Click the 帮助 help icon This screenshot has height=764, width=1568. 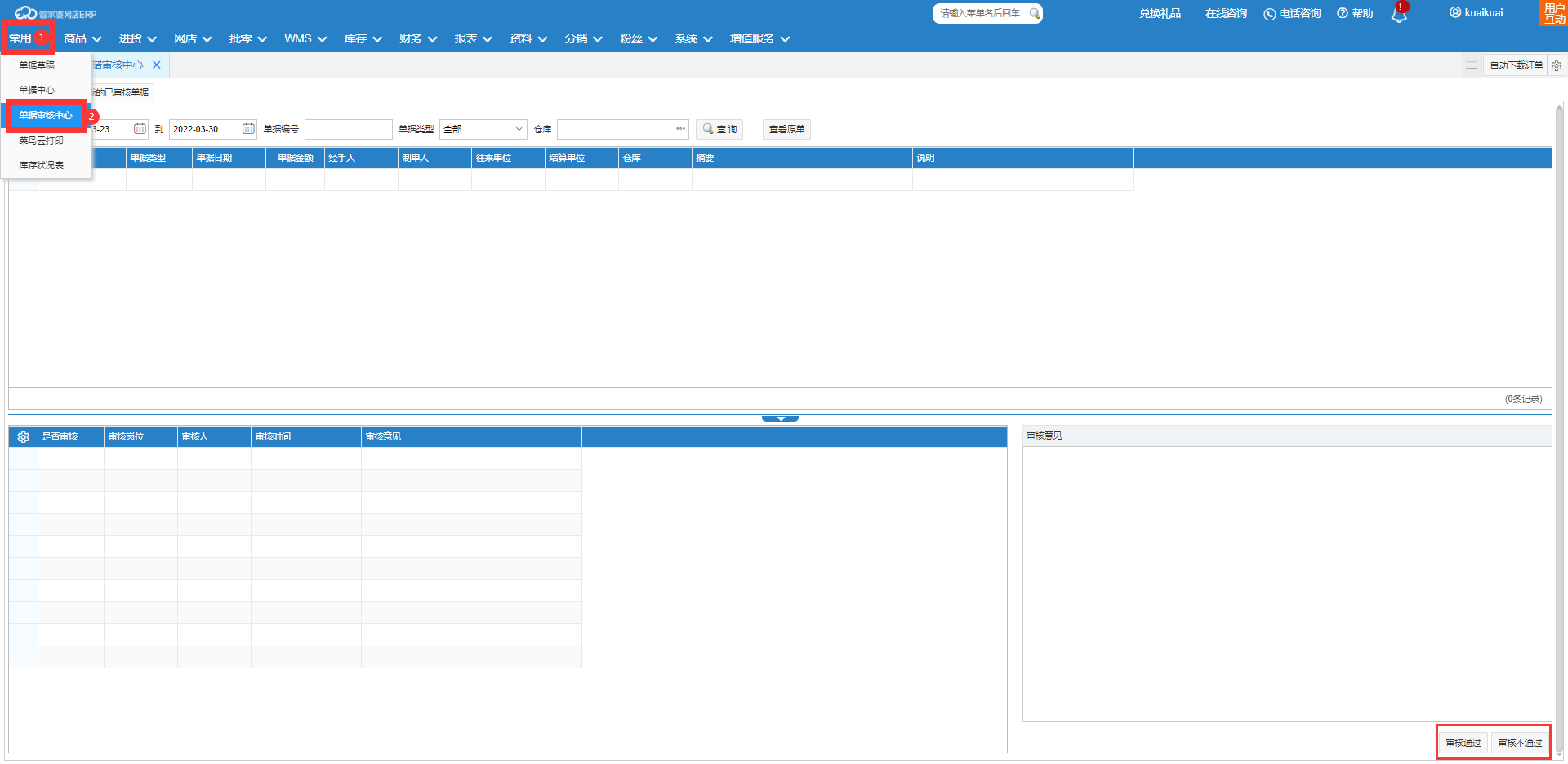pyautogui.click(x=1343, y=13)
